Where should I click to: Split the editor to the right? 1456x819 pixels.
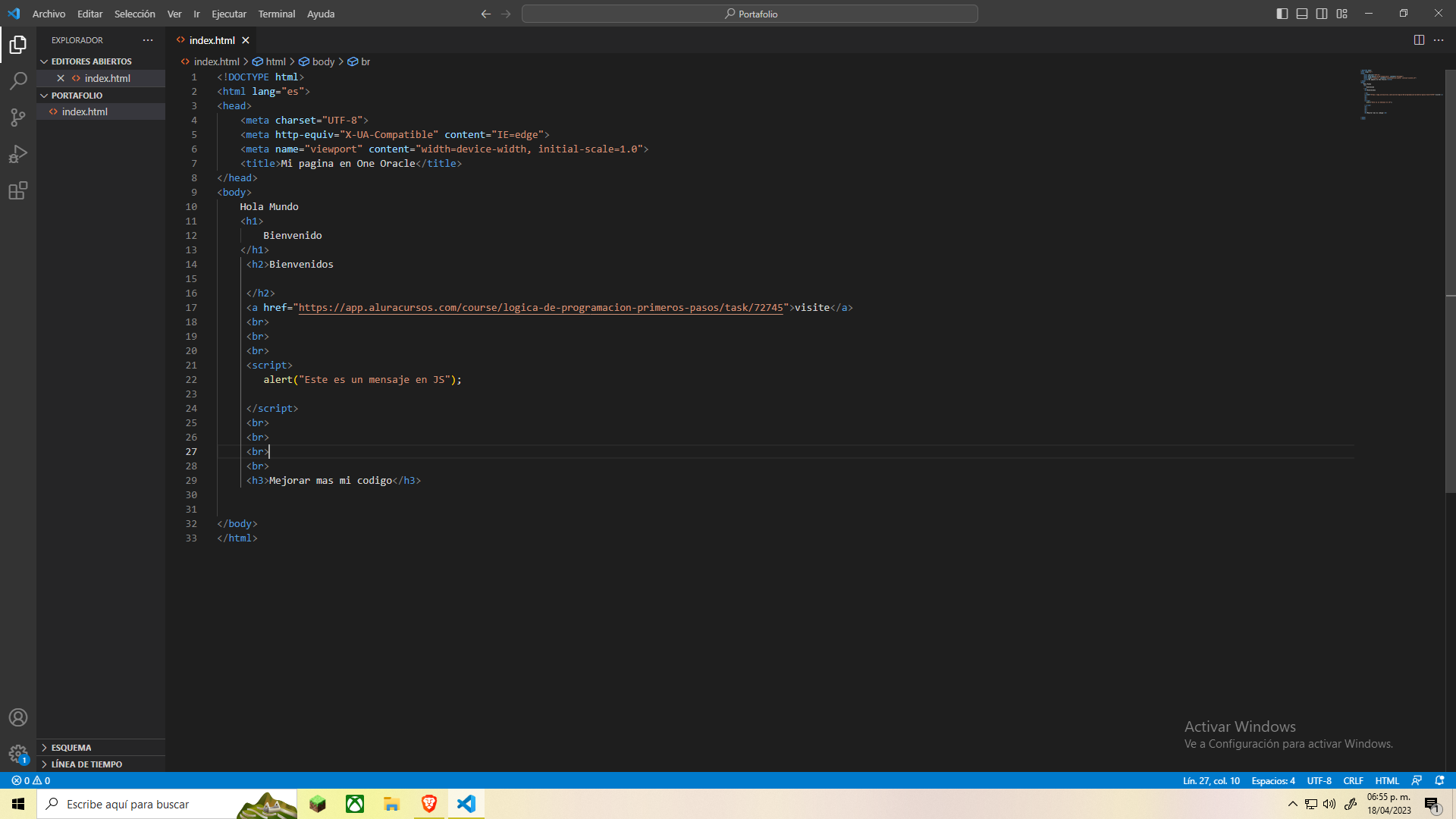(x=1419, y=40)
